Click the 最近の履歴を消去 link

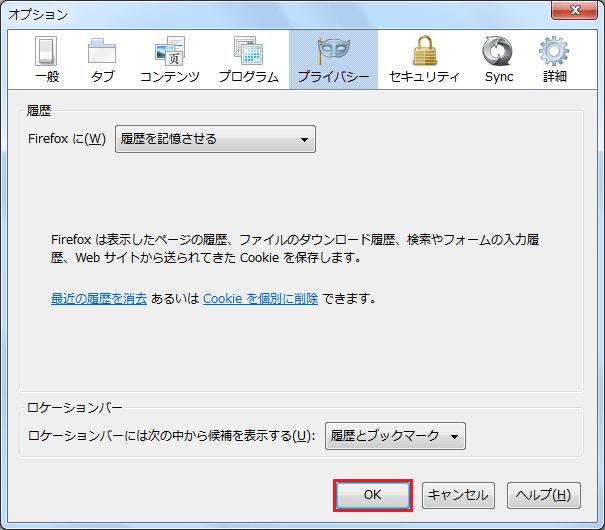[99, 299]
